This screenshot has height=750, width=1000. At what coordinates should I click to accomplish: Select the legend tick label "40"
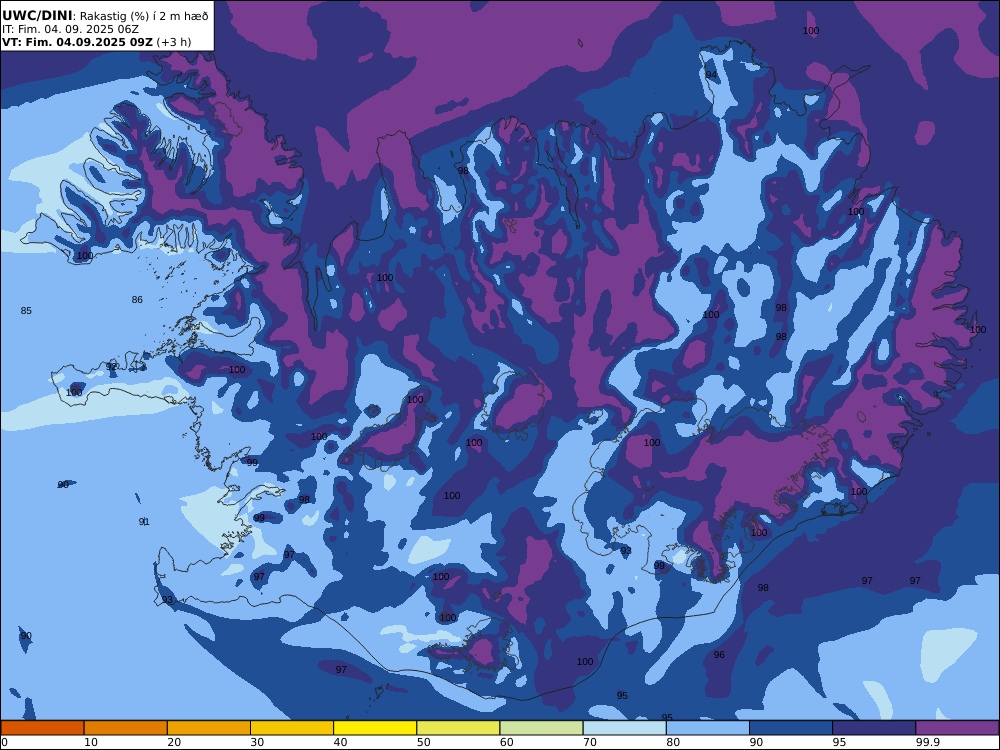[341, 742]
